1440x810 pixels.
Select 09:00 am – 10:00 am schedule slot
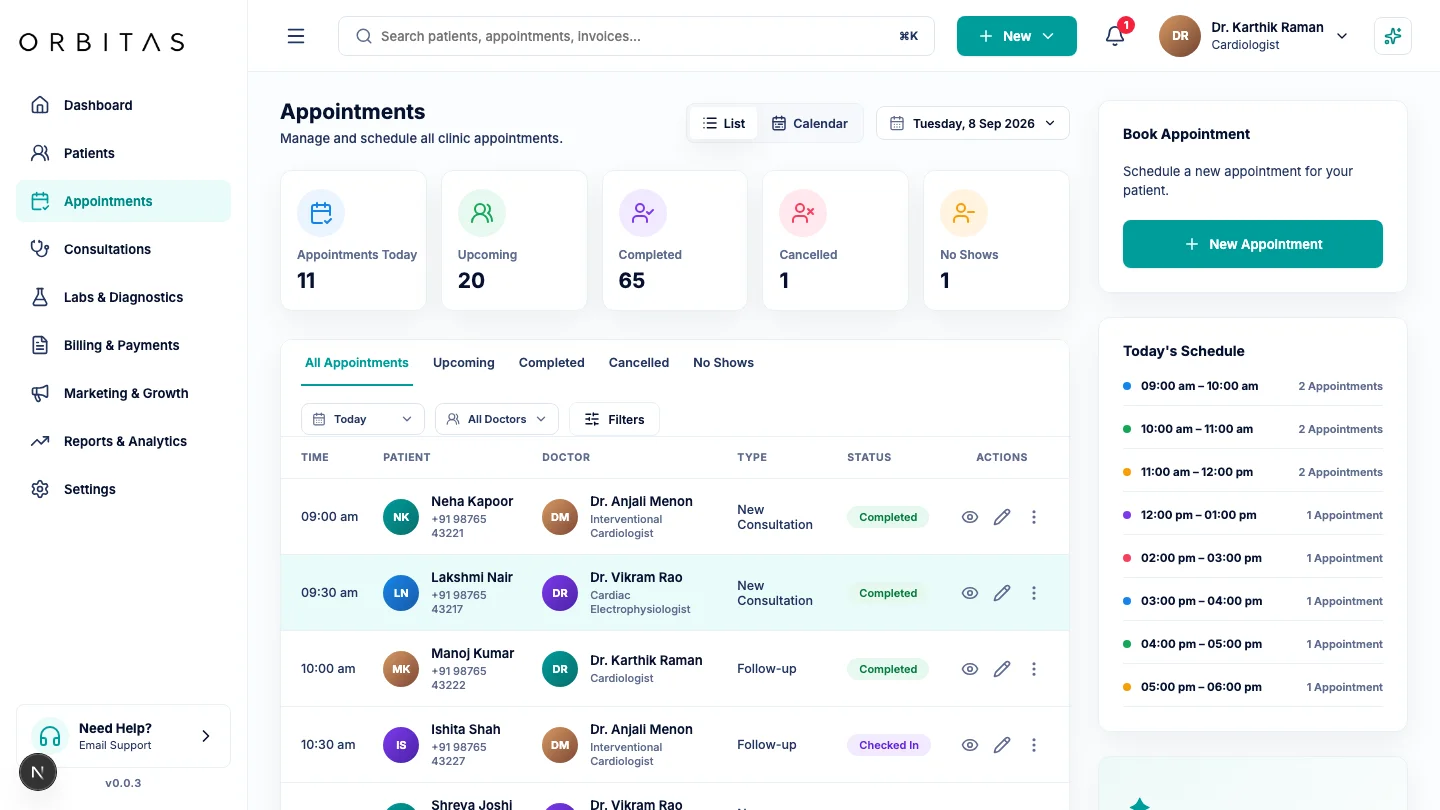pyautogui.click(x=1253, y=386)
